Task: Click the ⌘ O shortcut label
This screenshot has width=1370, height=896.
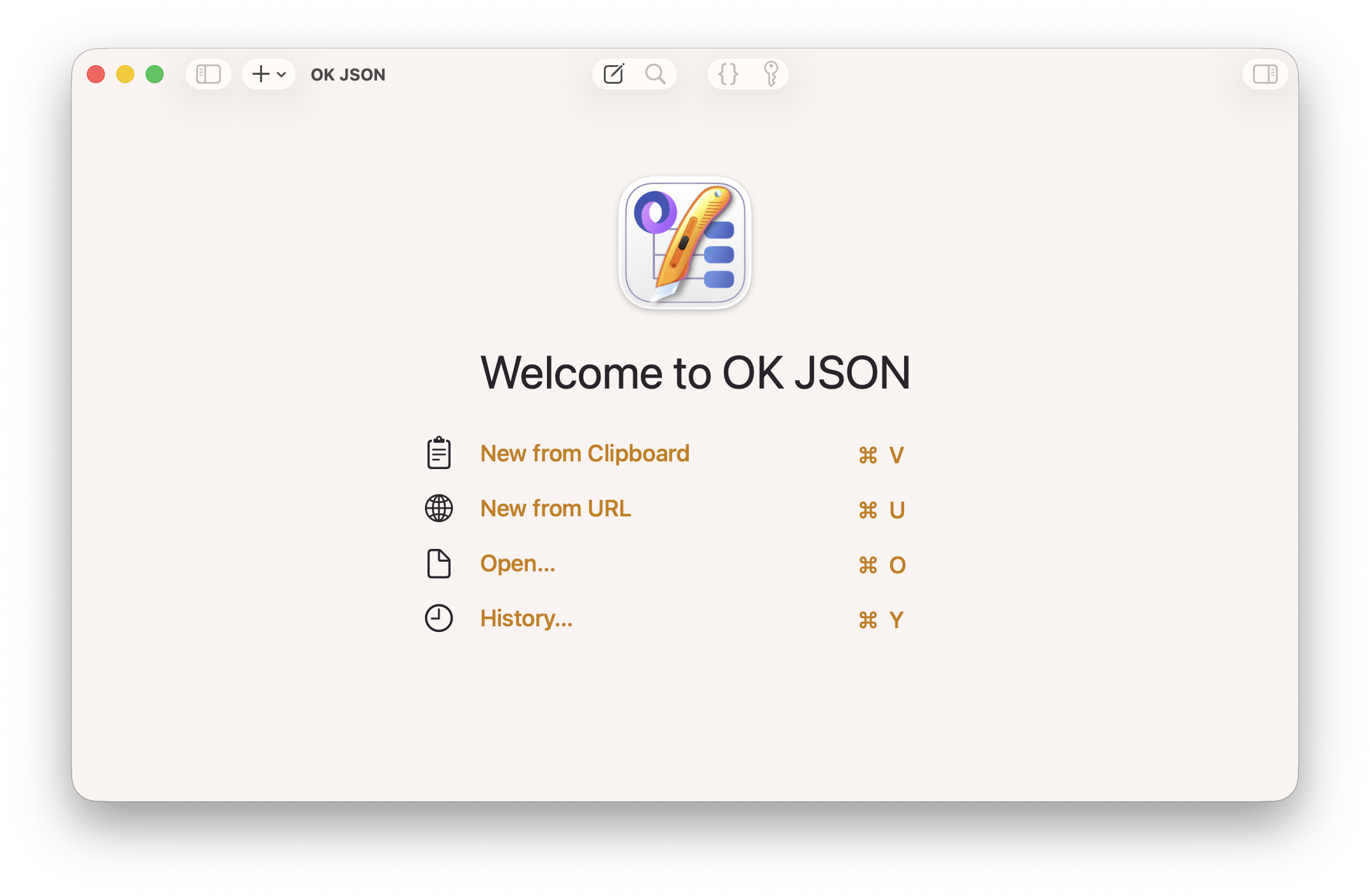Action: (882, 565)
